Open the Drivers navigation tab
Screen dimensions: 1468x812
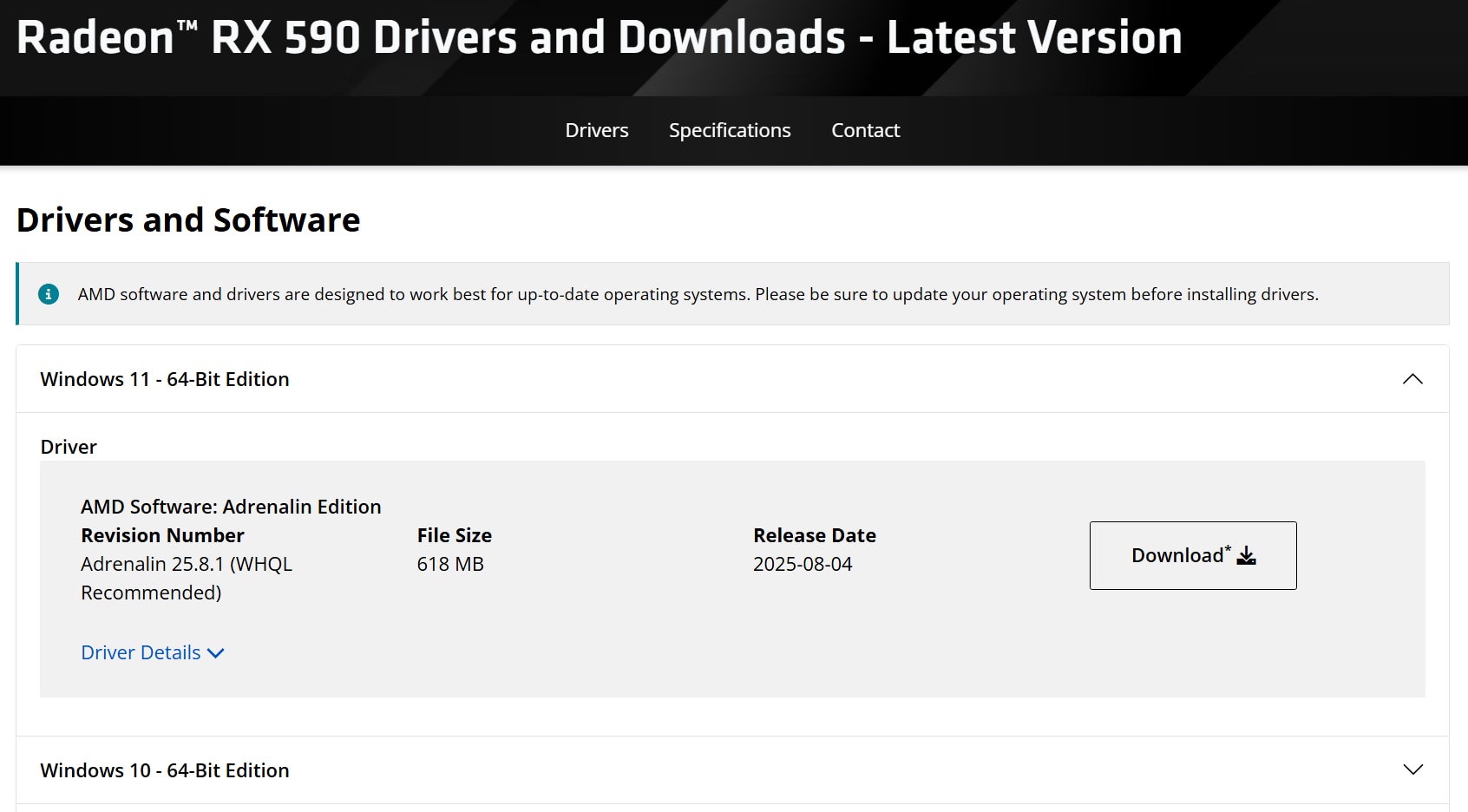[596, 130]
